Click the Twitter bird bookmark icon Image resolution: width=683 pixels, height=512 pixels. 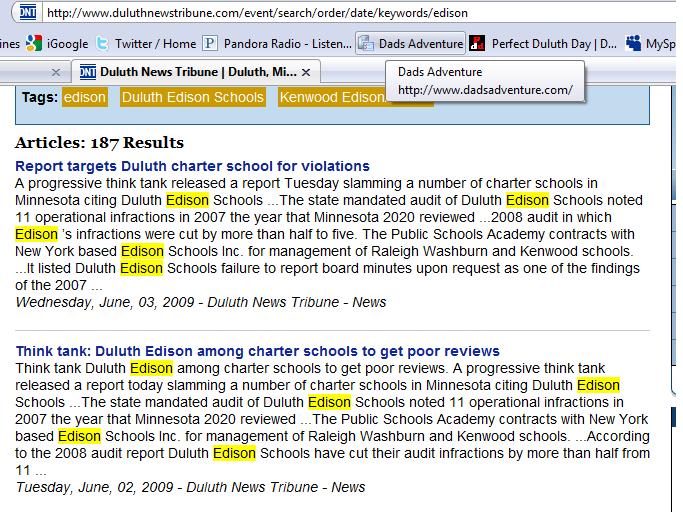pyautogui.click(x=102, y=44)
